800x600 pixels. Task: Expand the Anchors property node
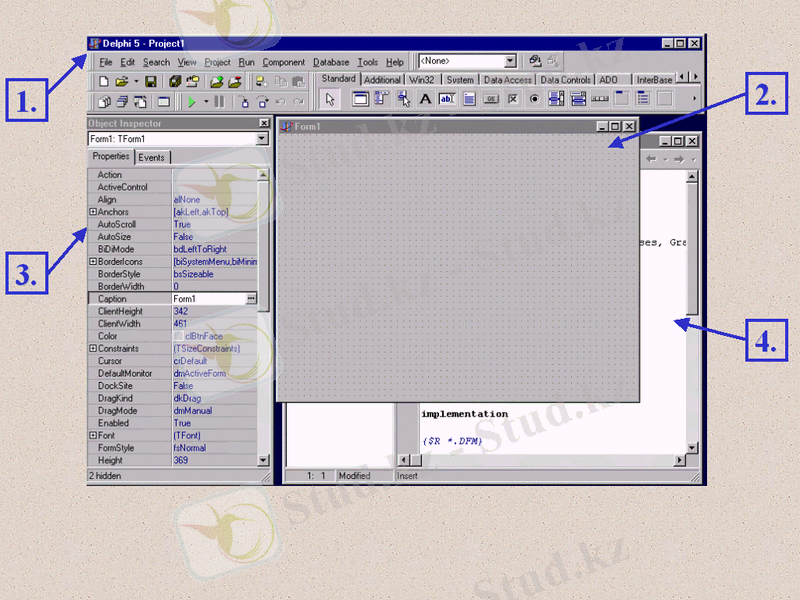coord(93,212)
